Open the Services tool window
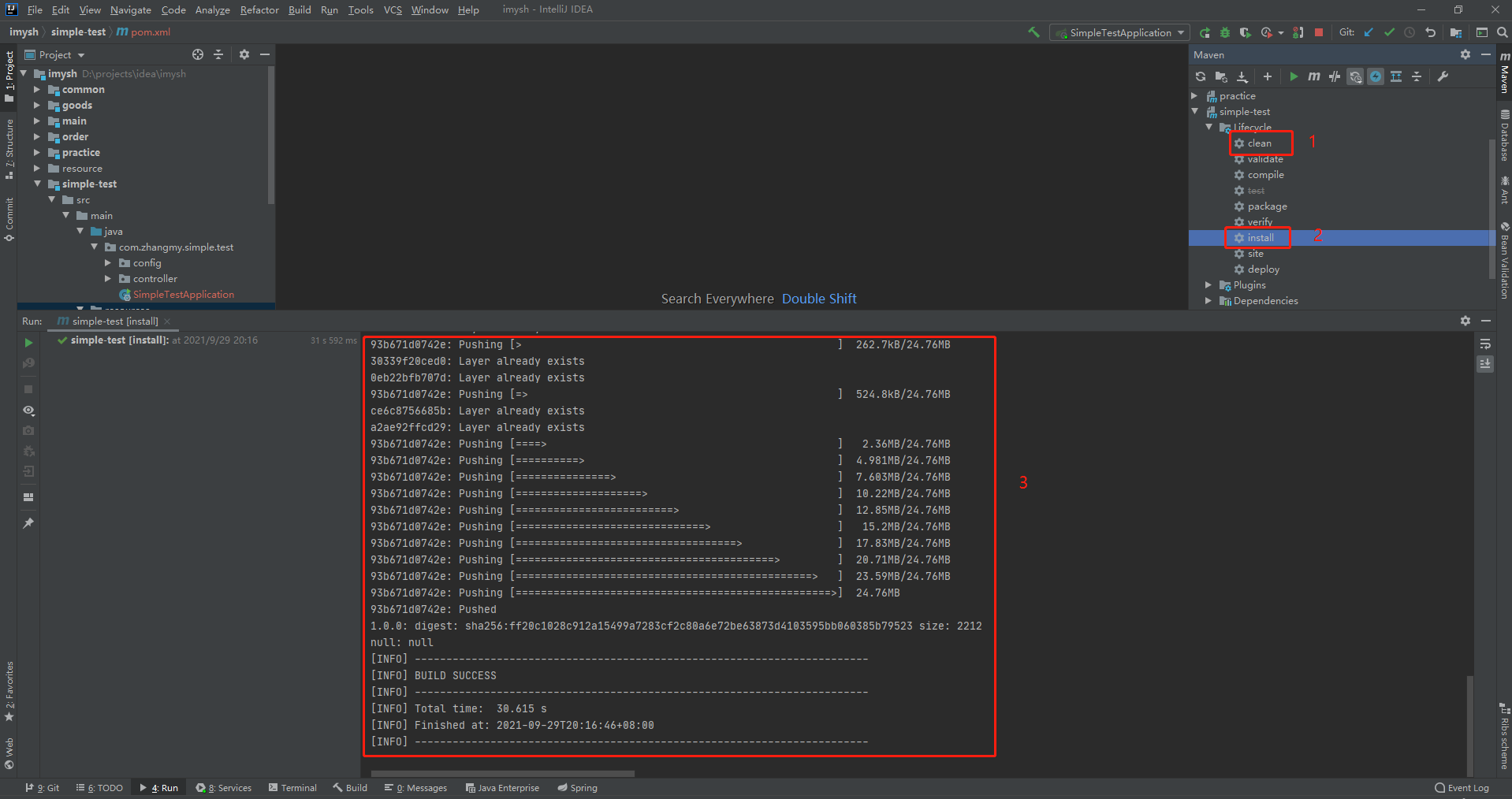Image resolution: width=1512 pixels, height=799 pixels. [224, 788]
